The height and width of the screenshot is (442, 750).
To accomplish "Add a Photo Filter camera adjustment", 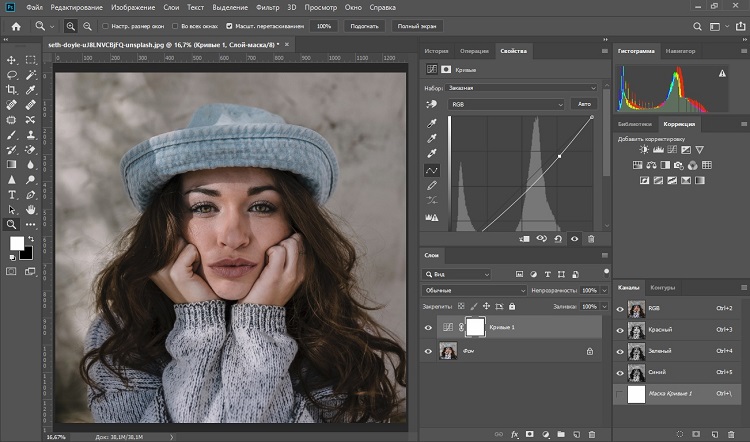I will tap(679, 165).
